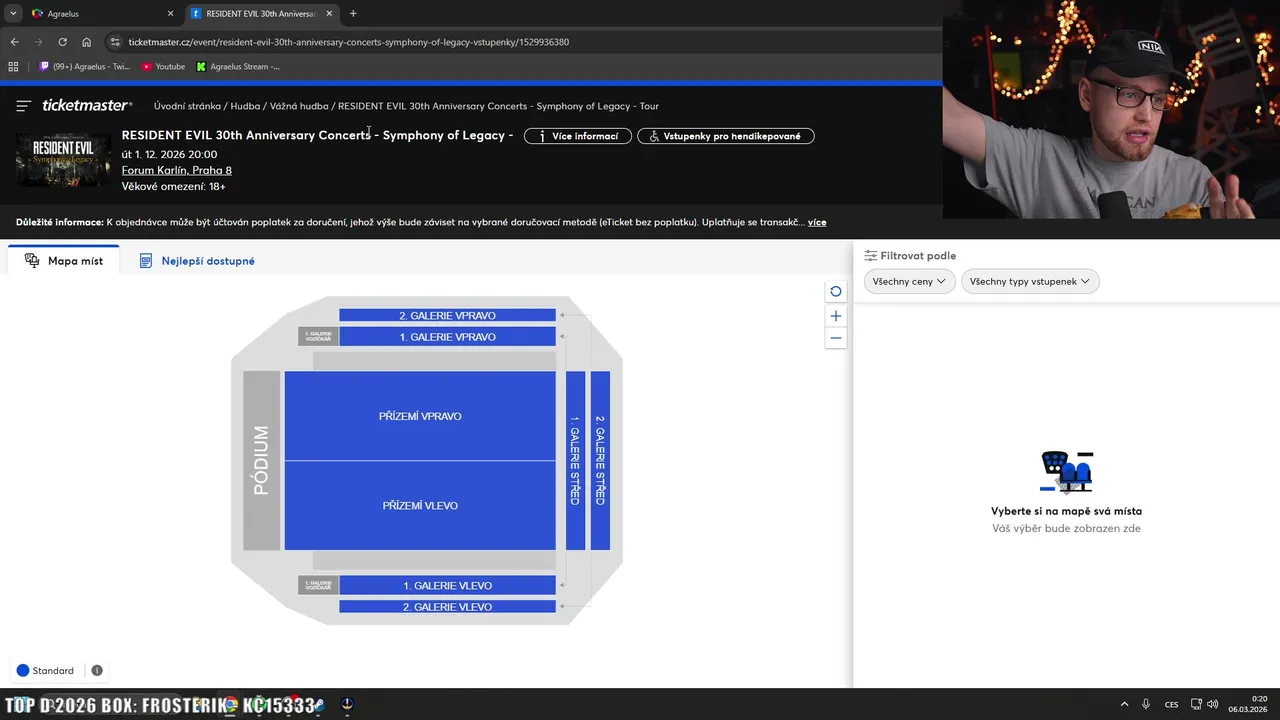
Task: Click the browser forward arrow
Action: click(38, 42)
